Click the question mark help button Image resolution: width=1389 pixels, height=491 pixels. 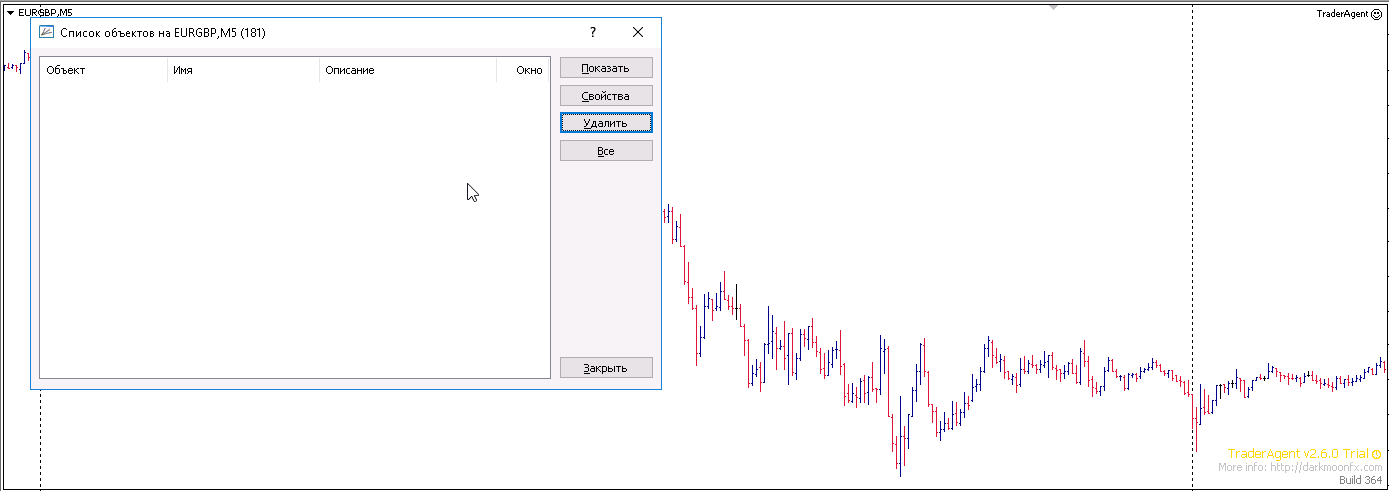pos(593,32)
